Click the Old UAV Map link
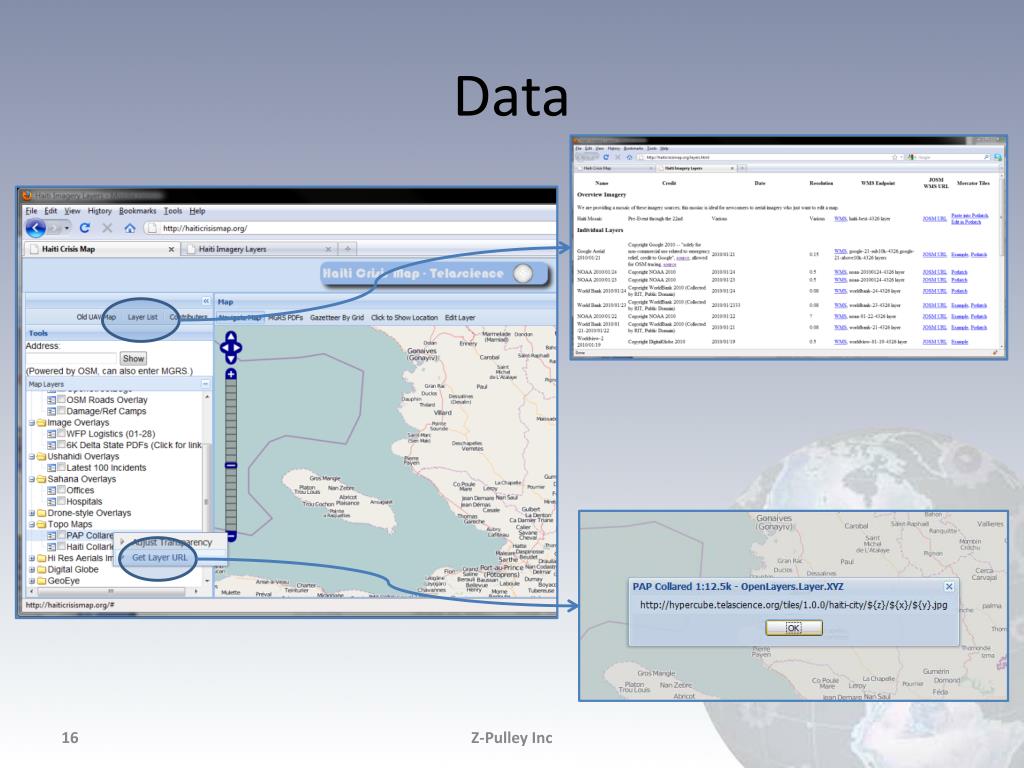This screenshot has height=768, width=1024. pos(96,317)
